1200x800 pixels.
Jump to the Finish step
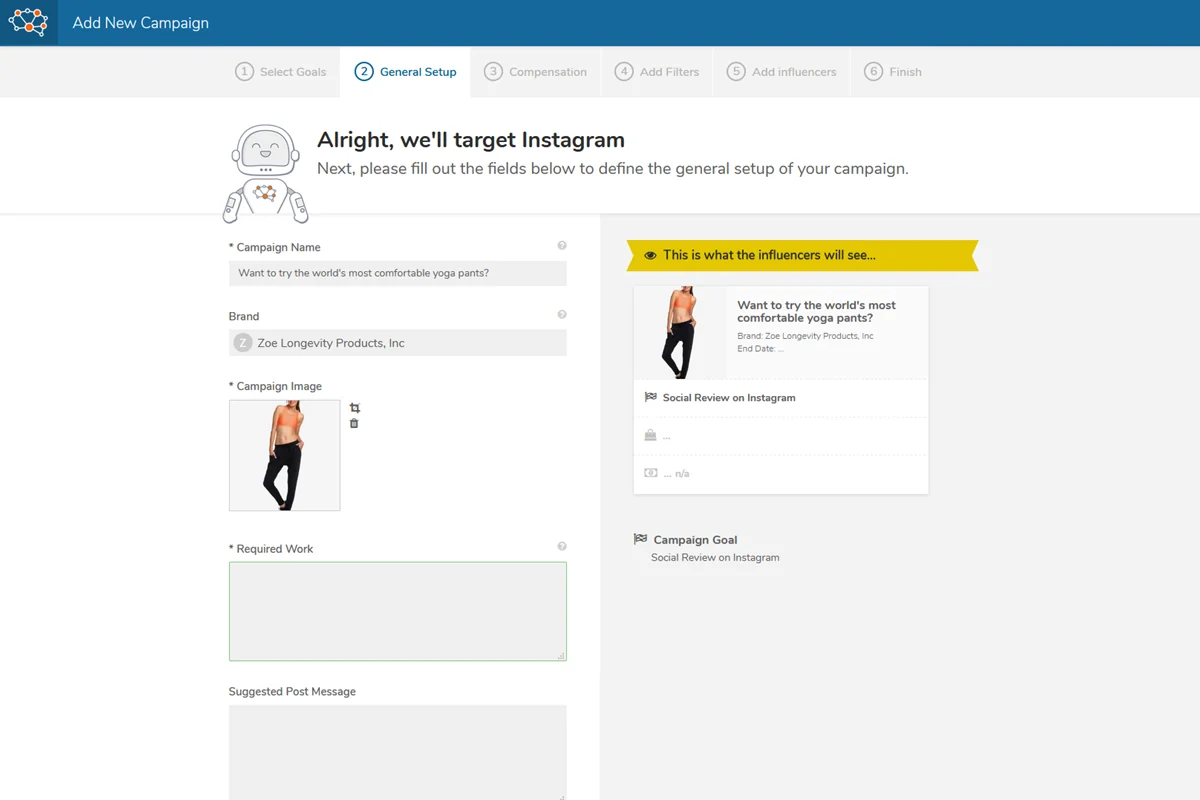pos(893,72)
